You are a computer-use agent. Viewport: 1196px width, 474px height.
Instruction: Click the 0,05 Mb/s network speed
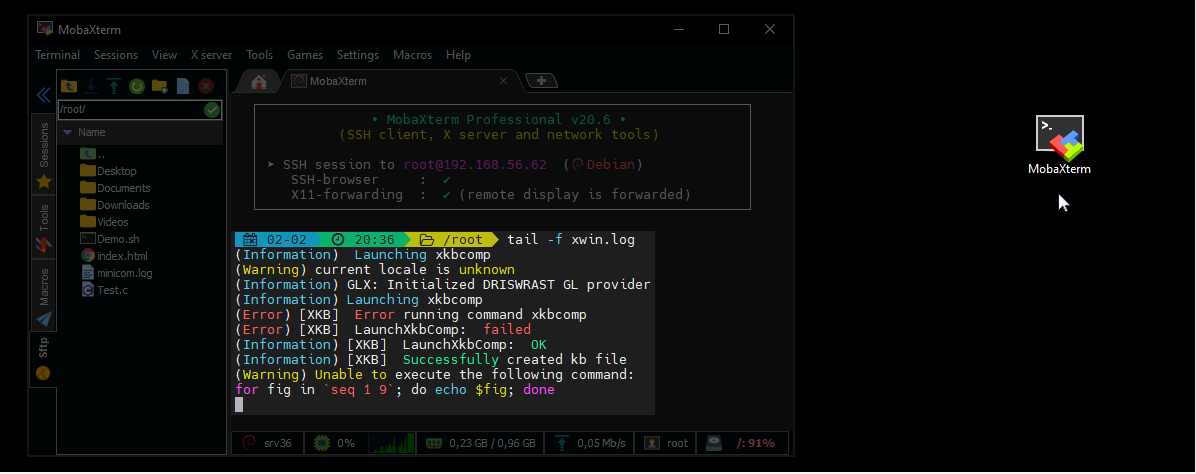point(601,443)
